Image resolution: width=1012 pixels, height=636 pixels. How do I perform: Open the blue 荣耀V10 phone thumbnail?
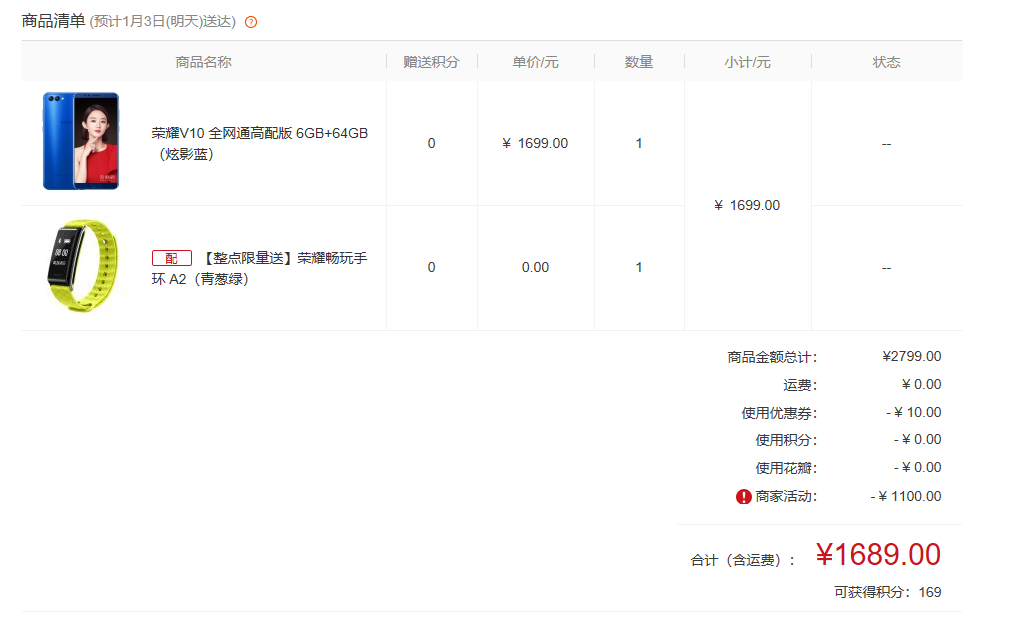point(81,141)
